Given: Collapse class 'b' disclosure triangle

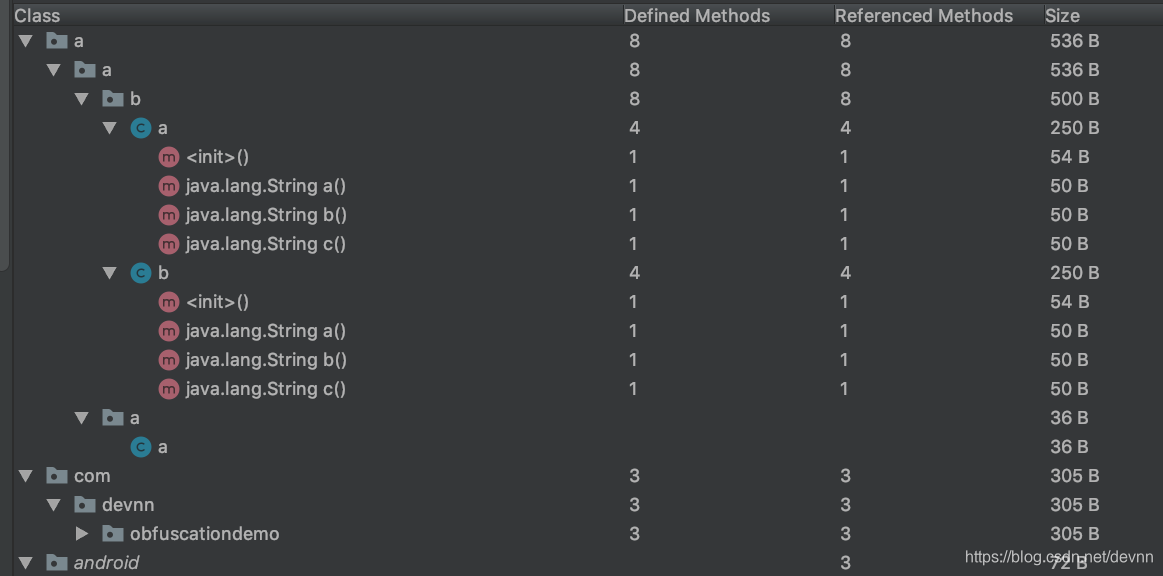Looking at the screenshot, I should [x=110, y=273].
